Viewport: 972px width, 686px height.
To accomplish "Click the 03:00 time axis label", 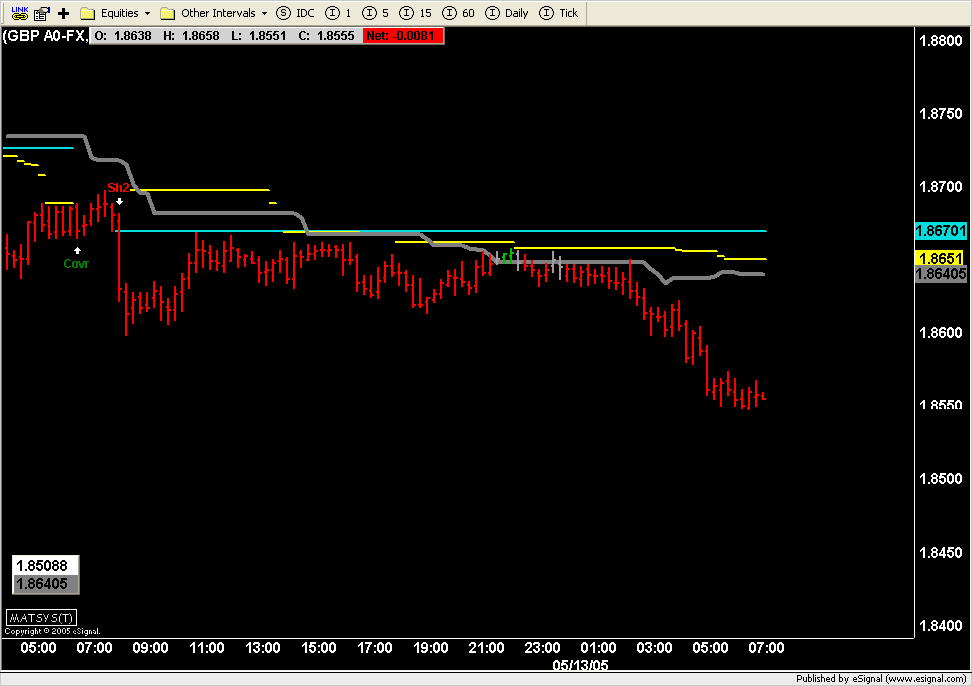I will coord(655,648).
